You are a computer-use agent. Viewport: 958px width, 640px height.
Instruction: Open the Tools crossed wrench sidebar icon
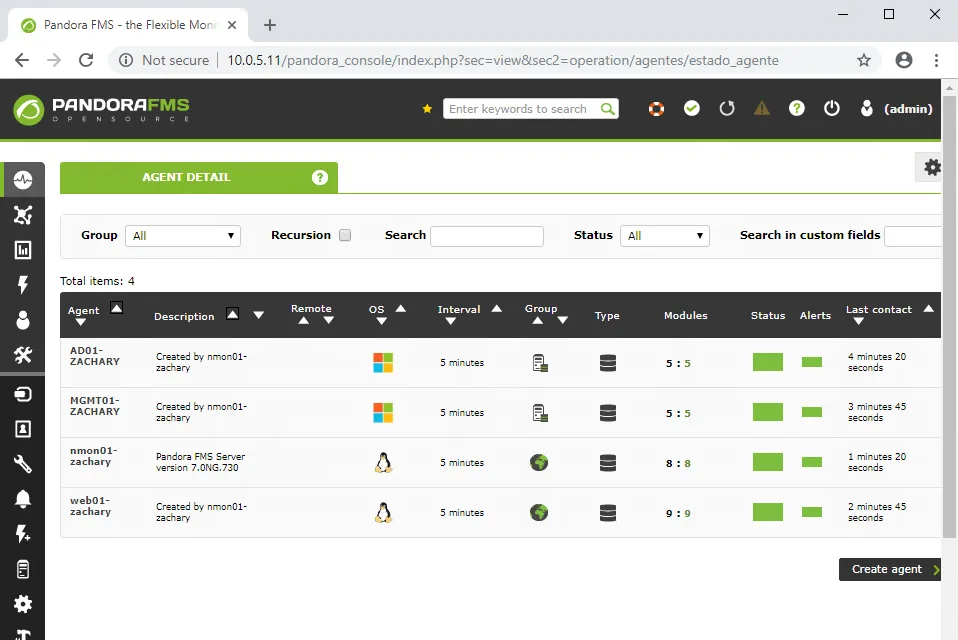tap(23, 355)
